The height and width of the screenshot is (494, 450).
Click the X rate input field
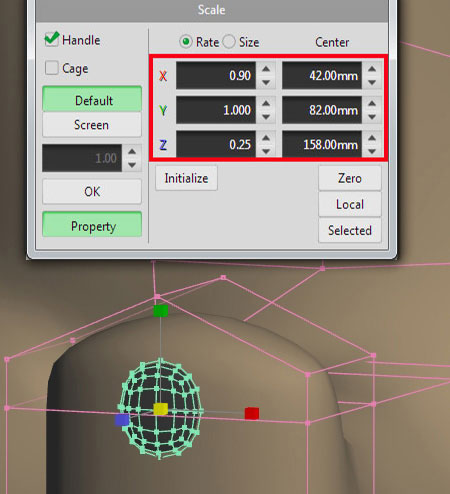pyautogui.click(x=216, y=75)
